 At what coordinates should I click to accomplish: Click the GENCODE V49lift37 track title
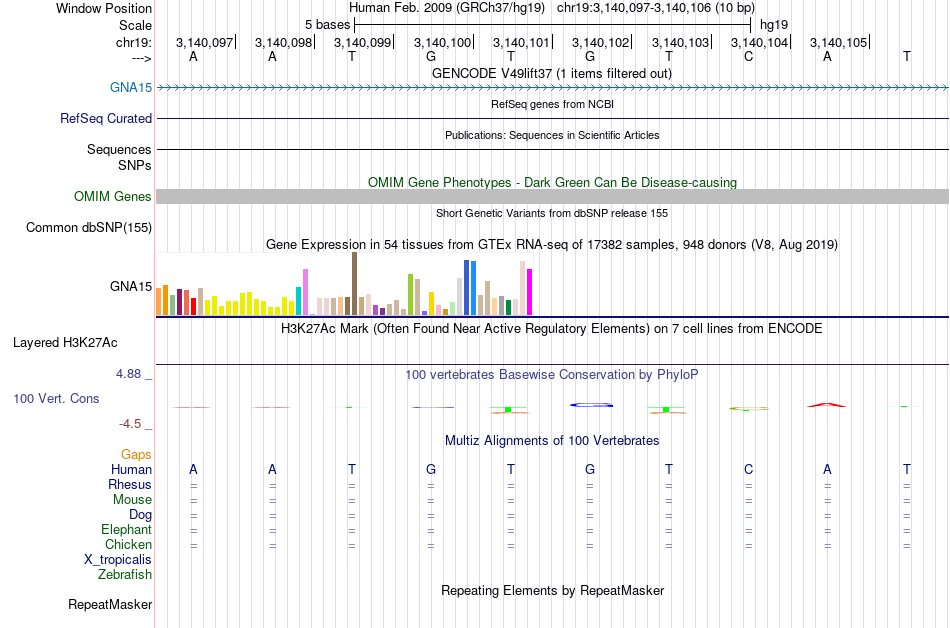coord(552,73)
